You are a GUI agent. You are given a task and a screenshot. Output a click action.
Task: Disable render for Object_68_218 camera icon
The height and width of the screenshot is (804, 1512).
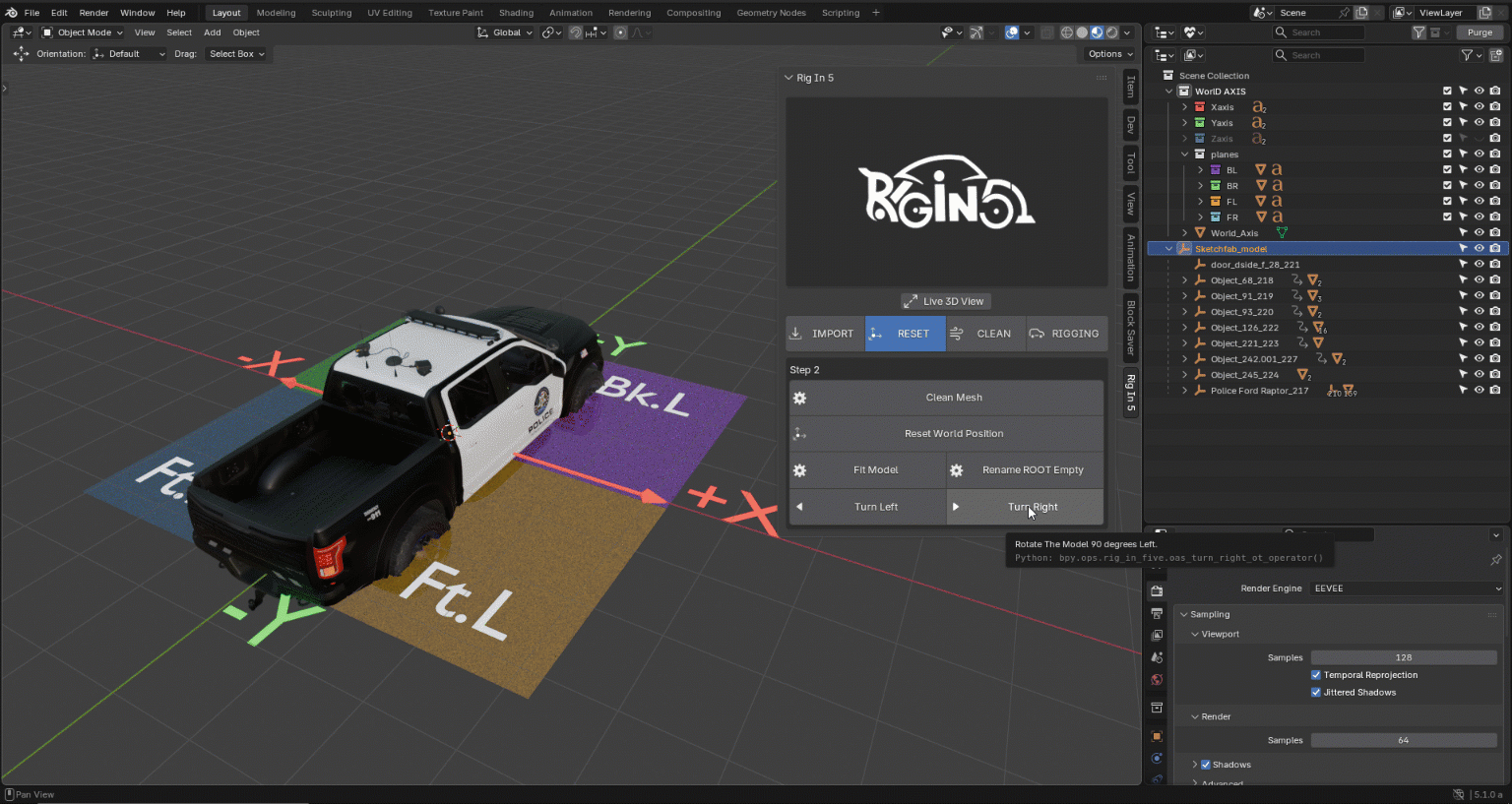pos(1495,280)
